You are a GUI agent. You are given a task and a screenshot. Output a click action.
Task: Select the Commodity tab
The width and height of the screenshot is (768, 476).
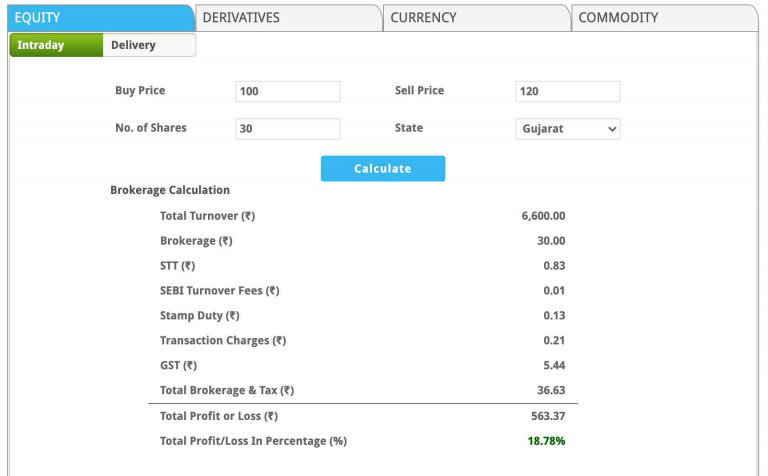point(664,17)
